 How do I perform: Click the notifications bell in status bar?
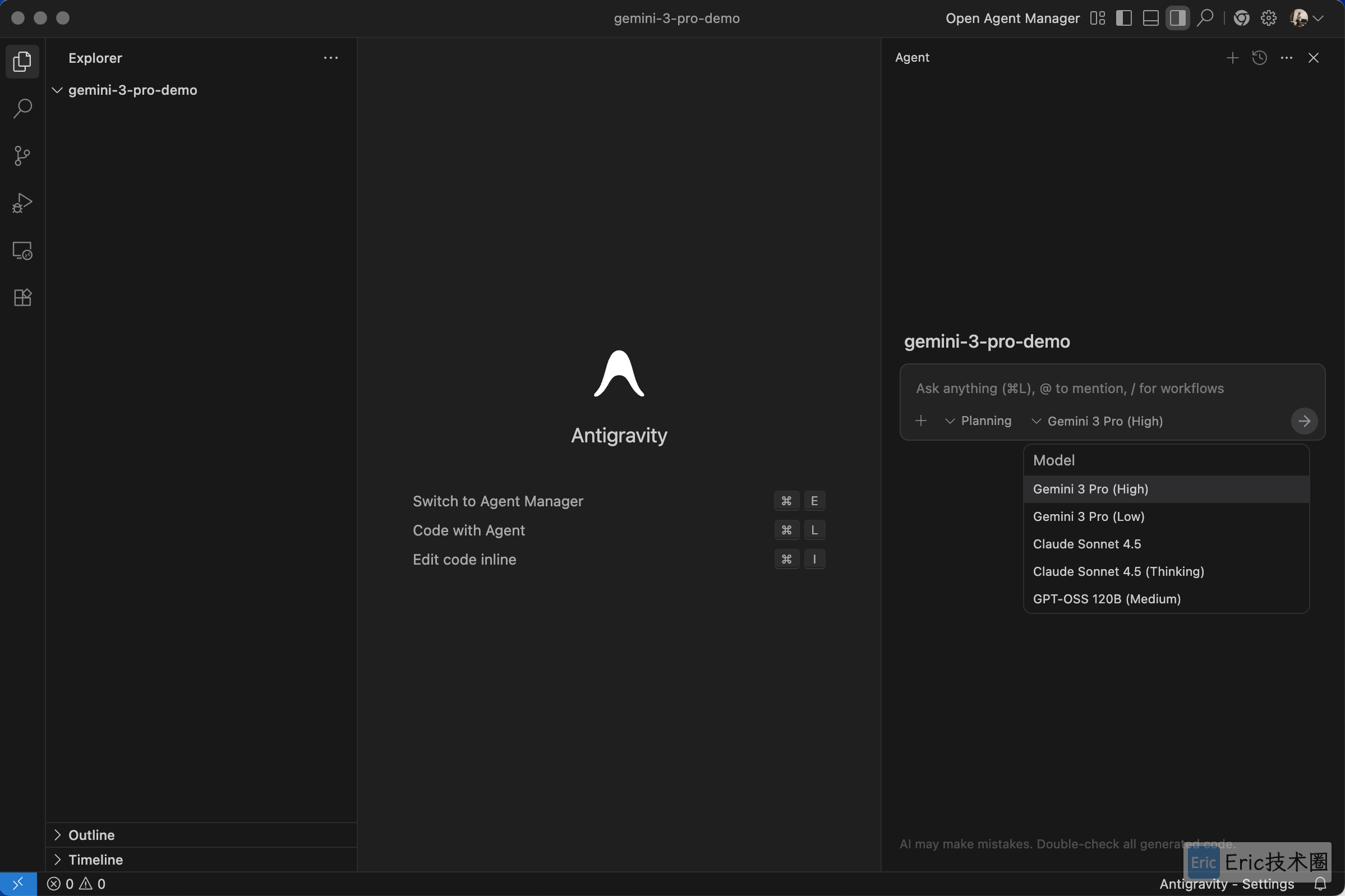click(1320, 884)
